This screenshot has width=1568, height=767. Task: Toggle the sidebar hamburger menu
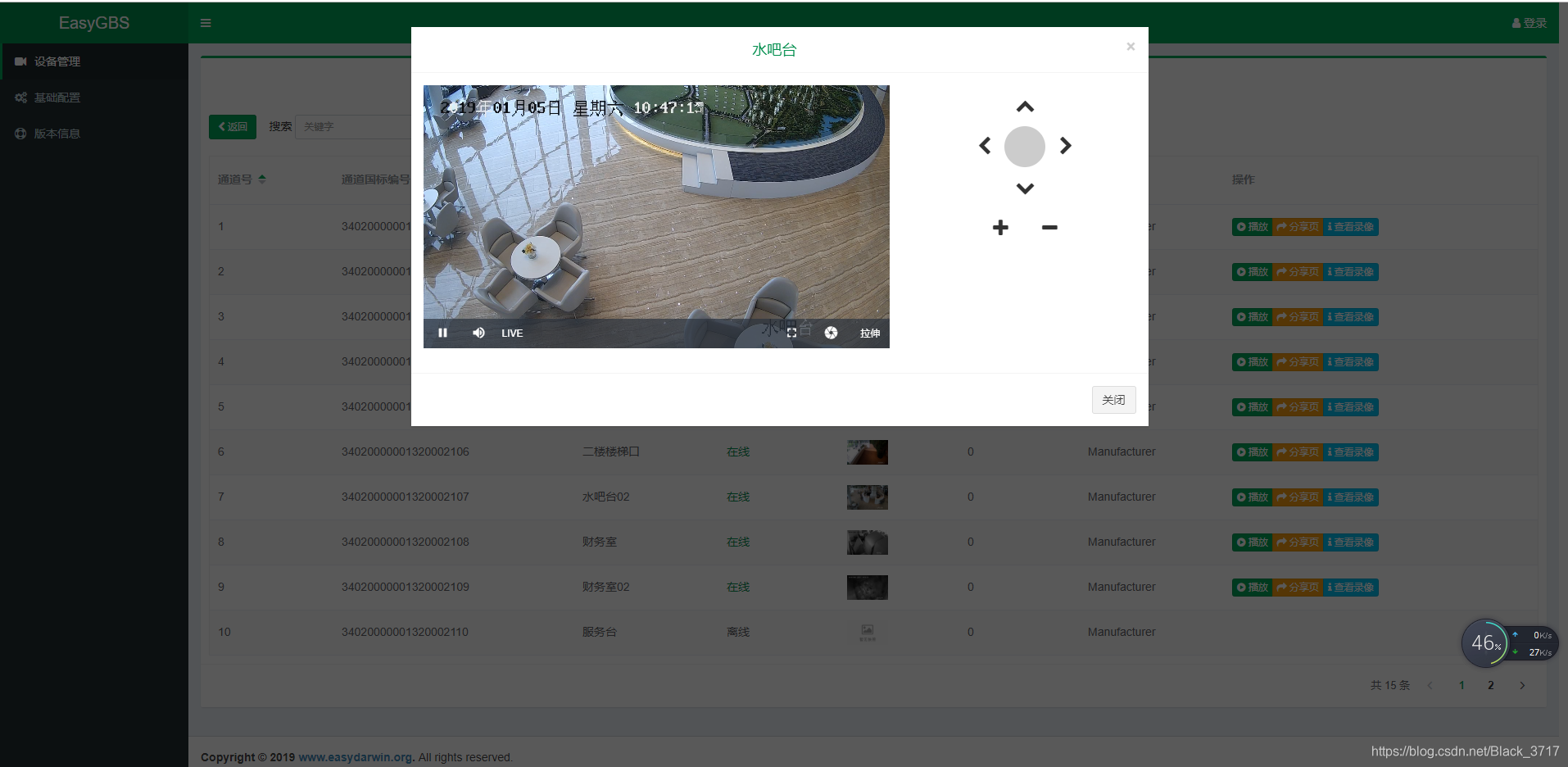tap(206, 23)
